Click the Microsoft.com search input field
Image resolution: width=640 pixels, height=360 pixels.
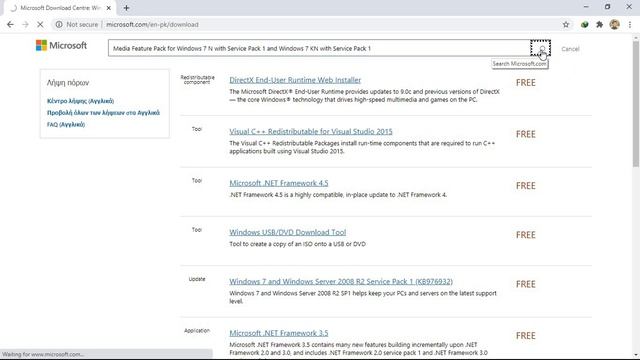pyautogui.click(x=319, y=48)
